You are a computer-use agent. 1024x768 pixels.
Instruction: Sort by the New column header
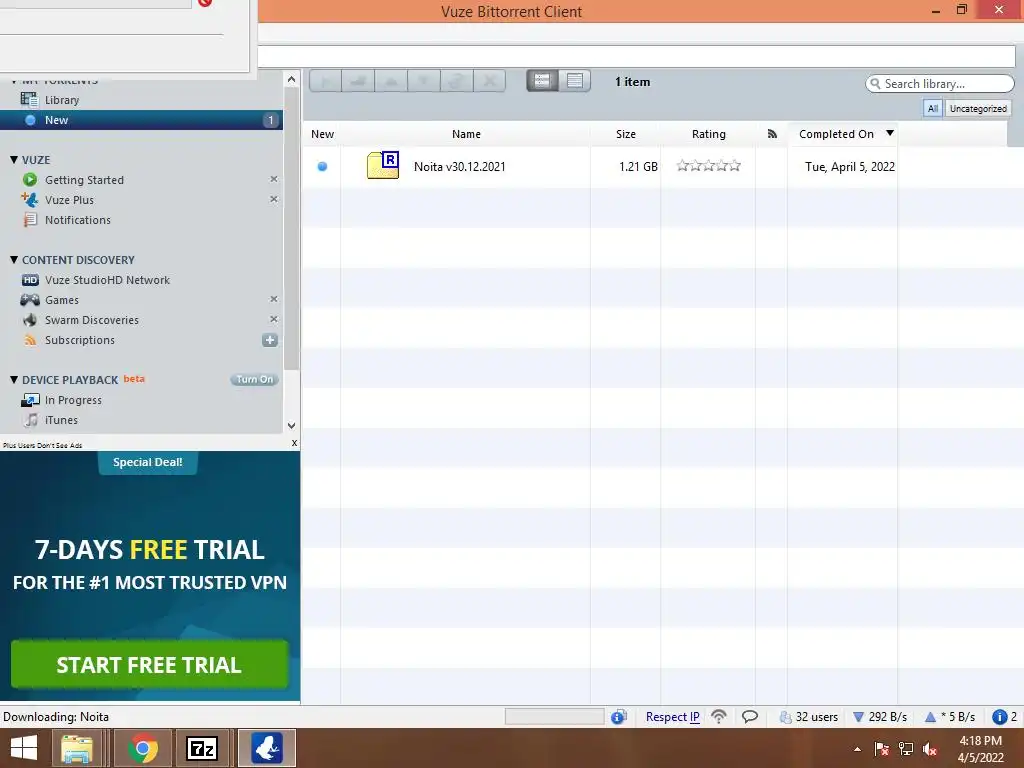[322, 134]
